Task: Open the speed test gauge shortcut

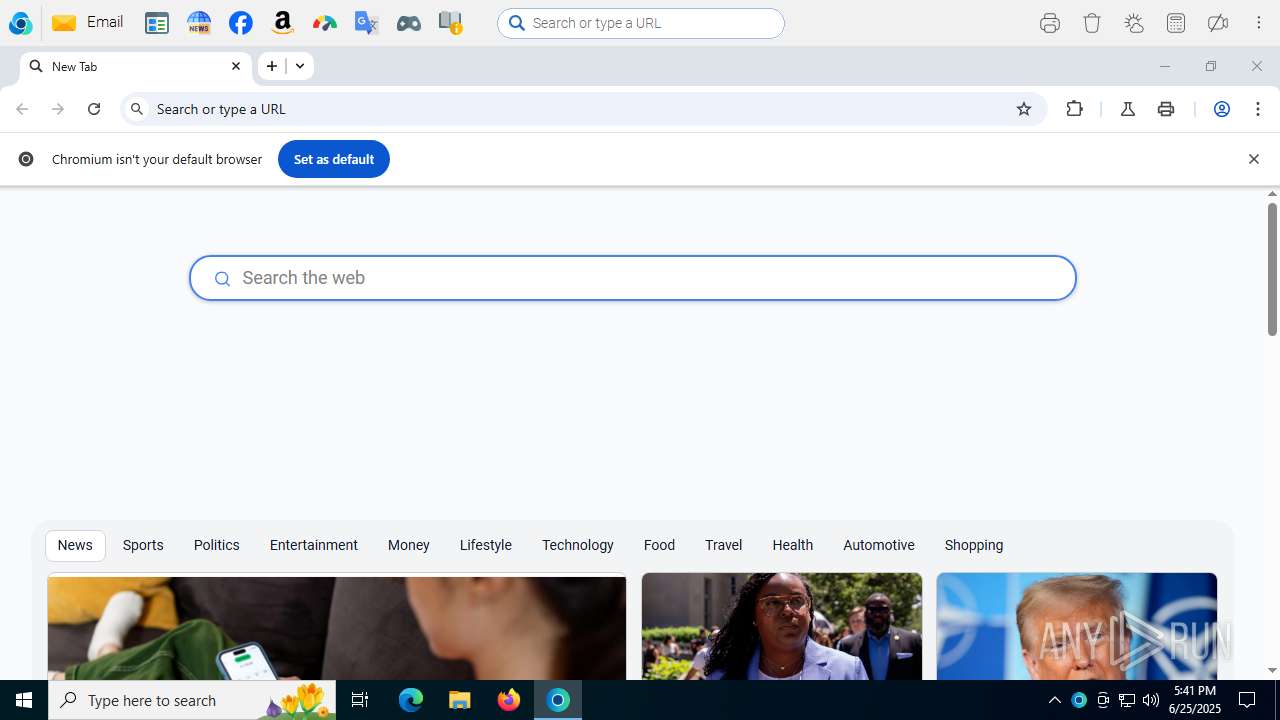Action: [325, 23]
